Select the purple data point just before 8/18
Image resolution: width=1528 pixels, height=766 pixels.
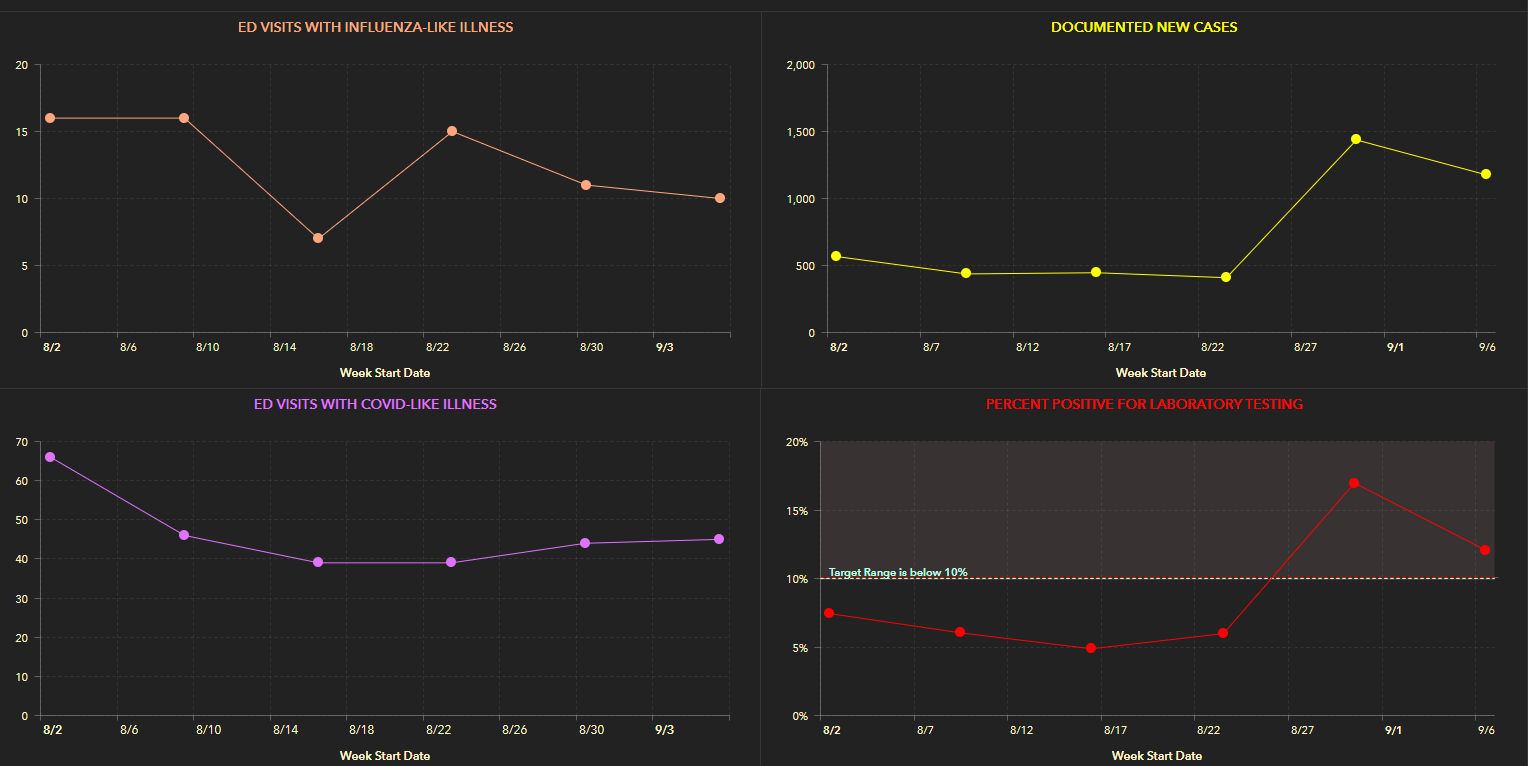pyautogui.click(x=318, y=562)
